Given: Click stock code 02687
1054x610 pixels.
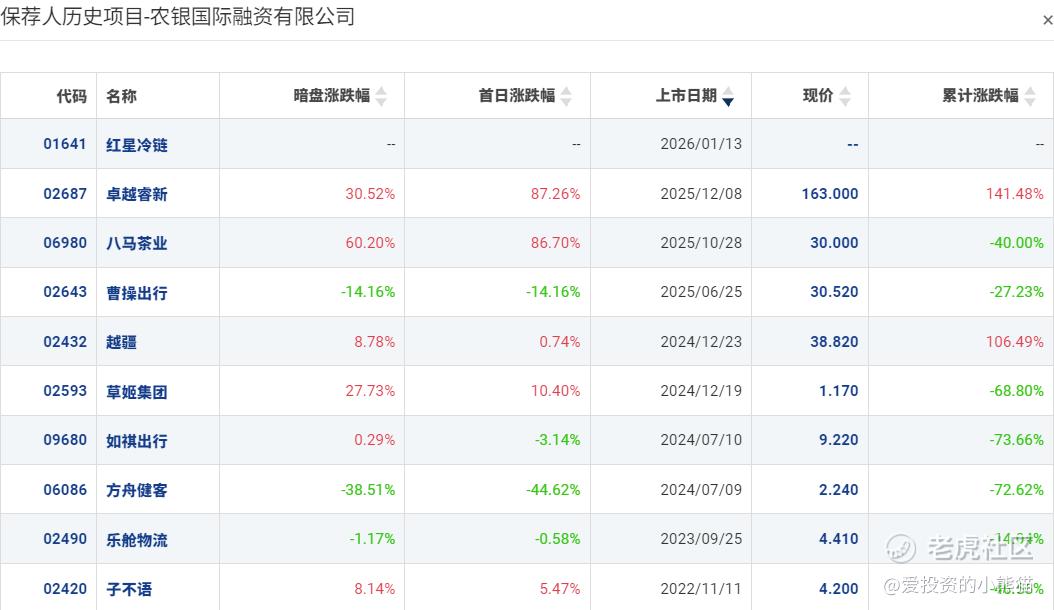Looking at the screenshot, I should tap(65, 194).
